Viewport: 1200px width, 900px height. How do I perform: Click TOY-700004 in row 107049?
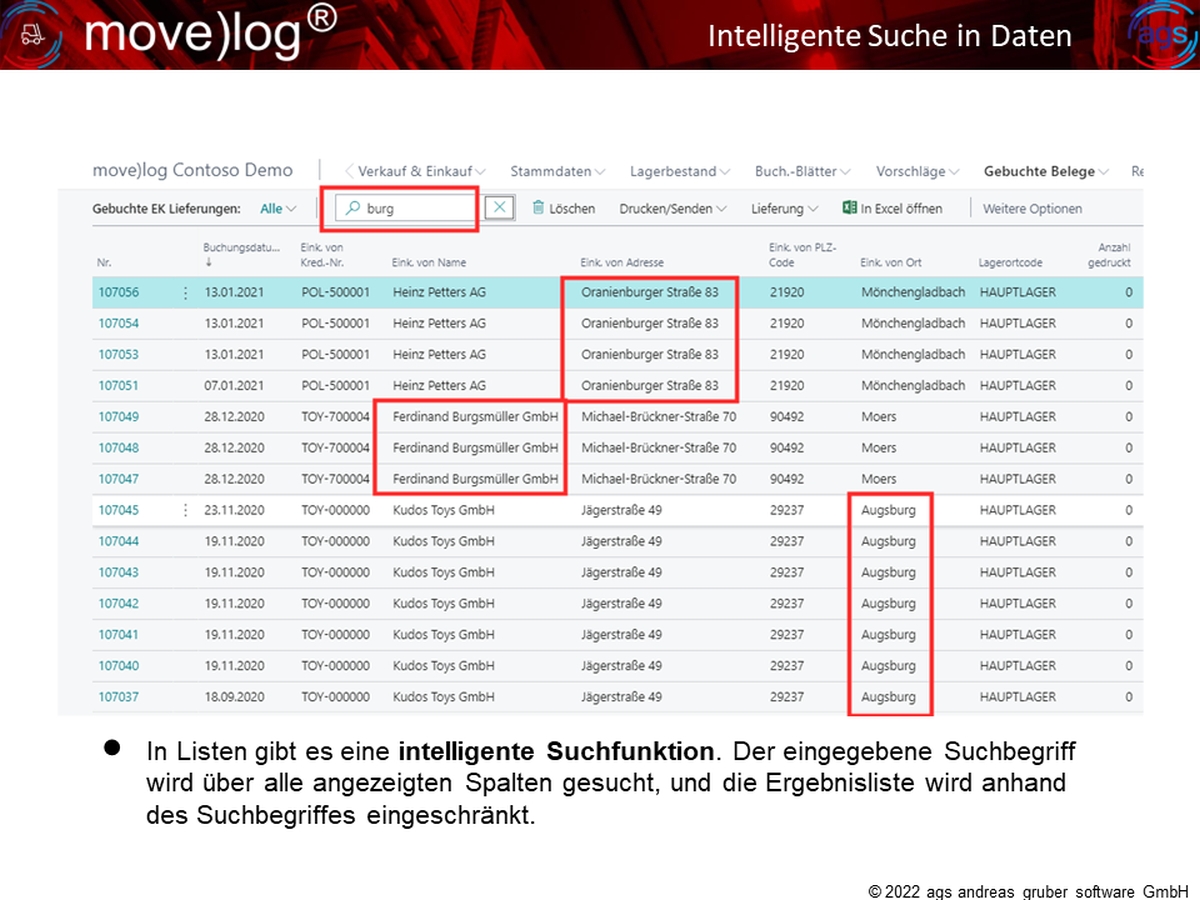[x=335, y=417]
